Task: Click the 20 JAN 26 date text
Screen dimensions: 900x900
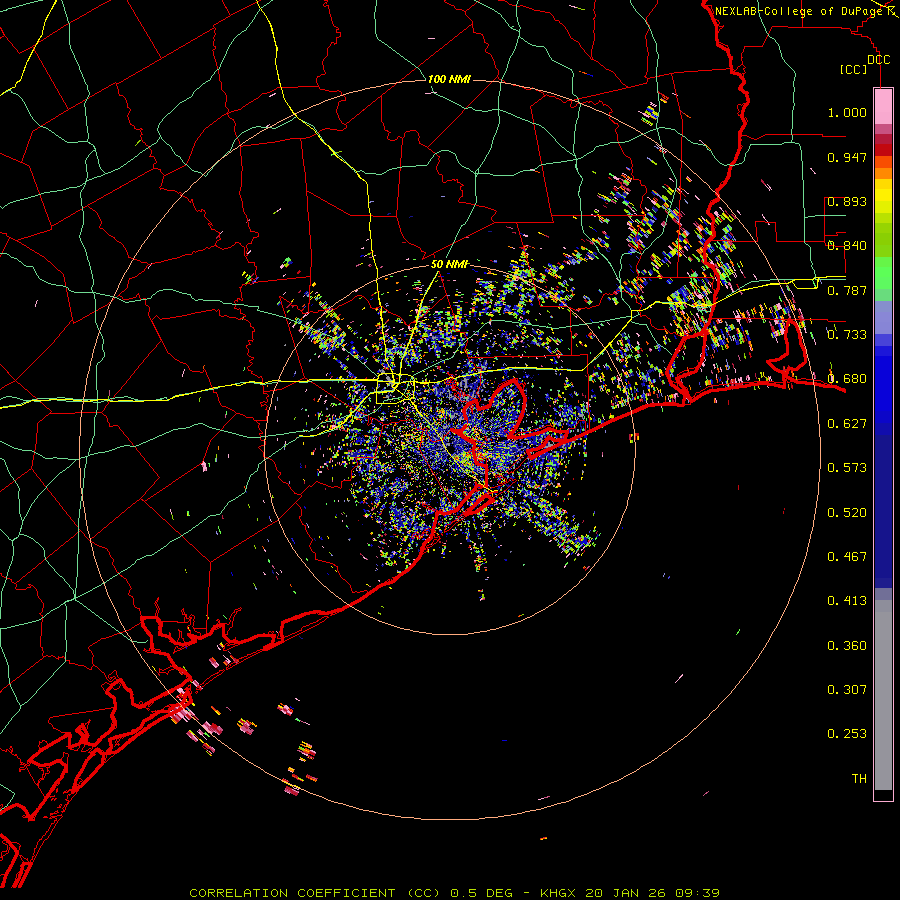Action: click(x=626, y=893)
